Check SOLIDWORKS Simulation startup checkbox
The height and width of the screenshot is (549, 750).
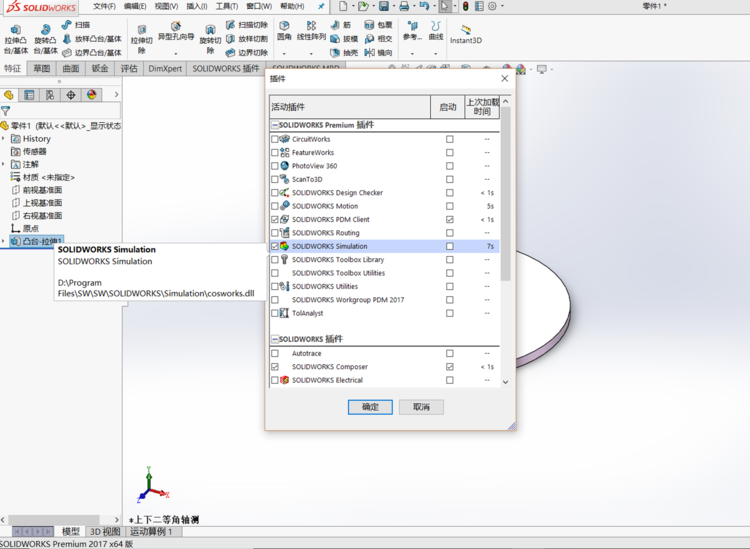[450, 246]
